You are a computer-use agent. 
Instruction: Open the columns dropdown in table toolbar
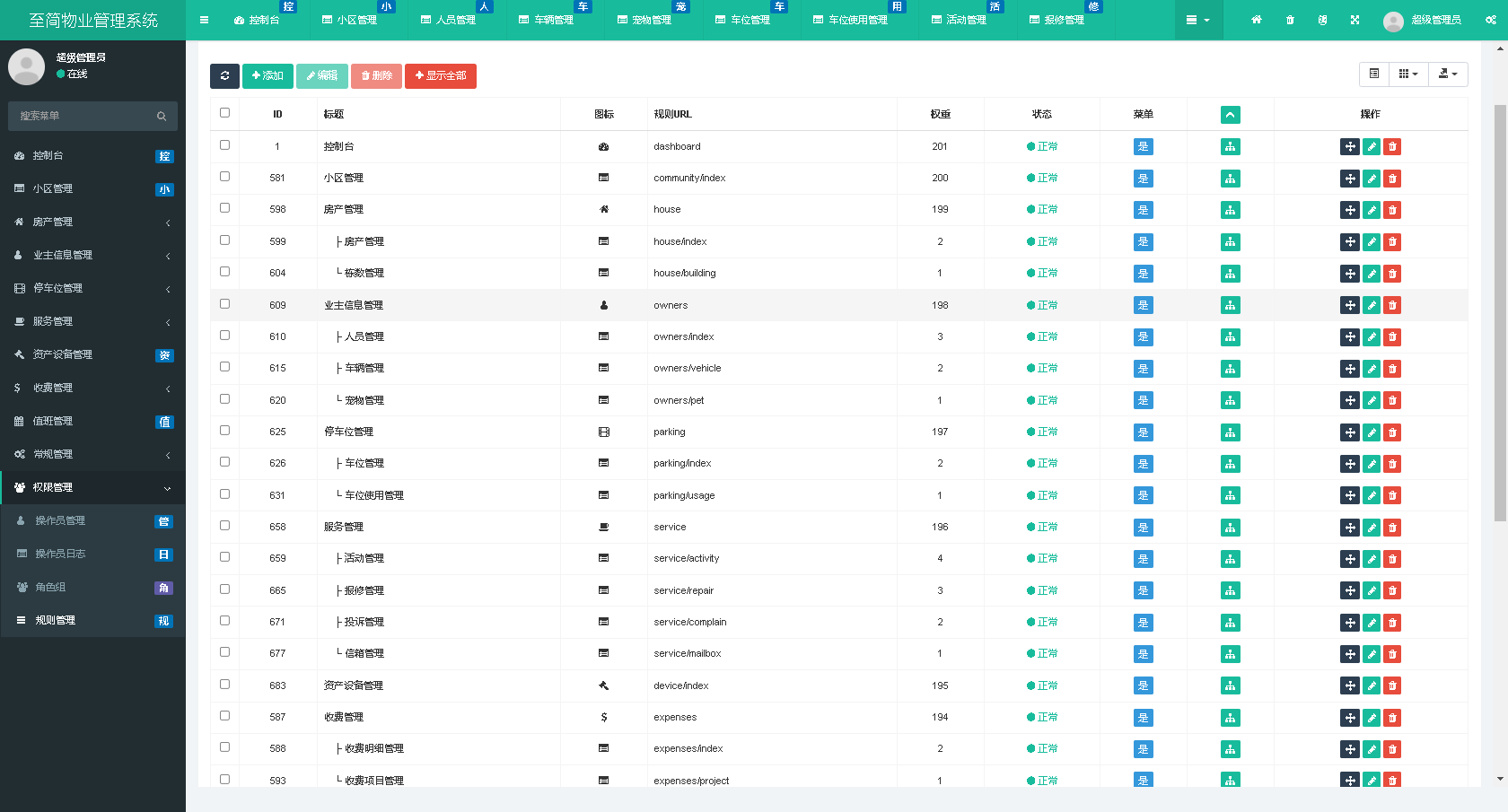pos(1408,74)
